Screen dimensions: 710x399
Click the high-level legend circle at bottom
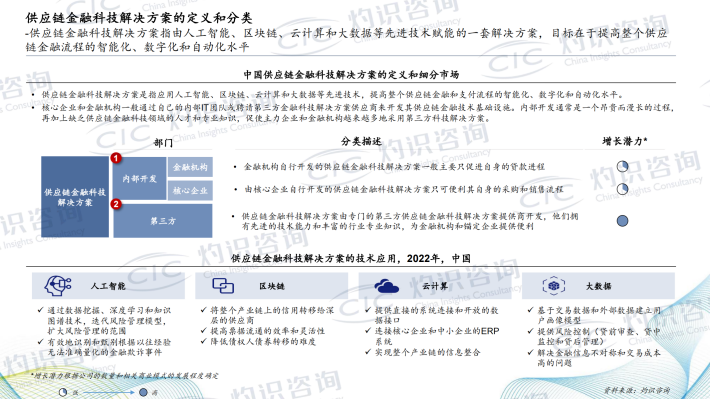click(x=143, y=392)
